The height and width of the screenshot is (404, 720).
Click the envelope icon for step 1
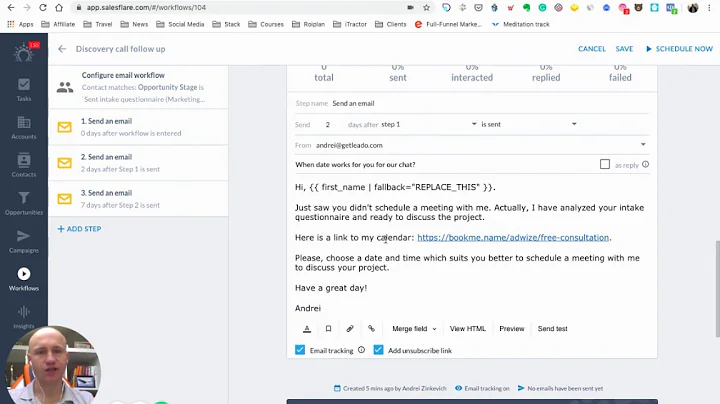(65, 127)
